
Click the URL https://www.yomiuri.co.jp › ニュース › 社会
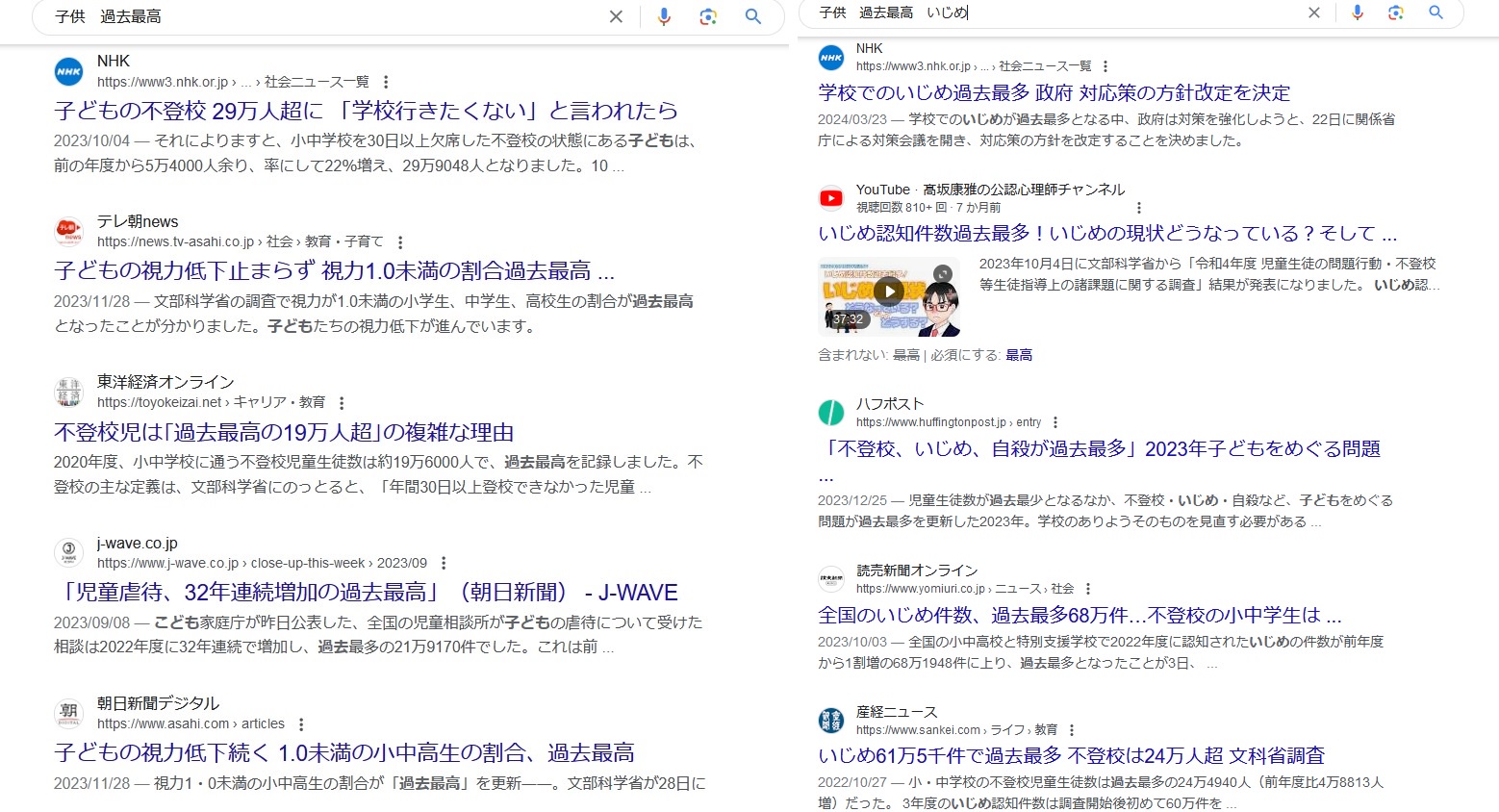(965, 589)
